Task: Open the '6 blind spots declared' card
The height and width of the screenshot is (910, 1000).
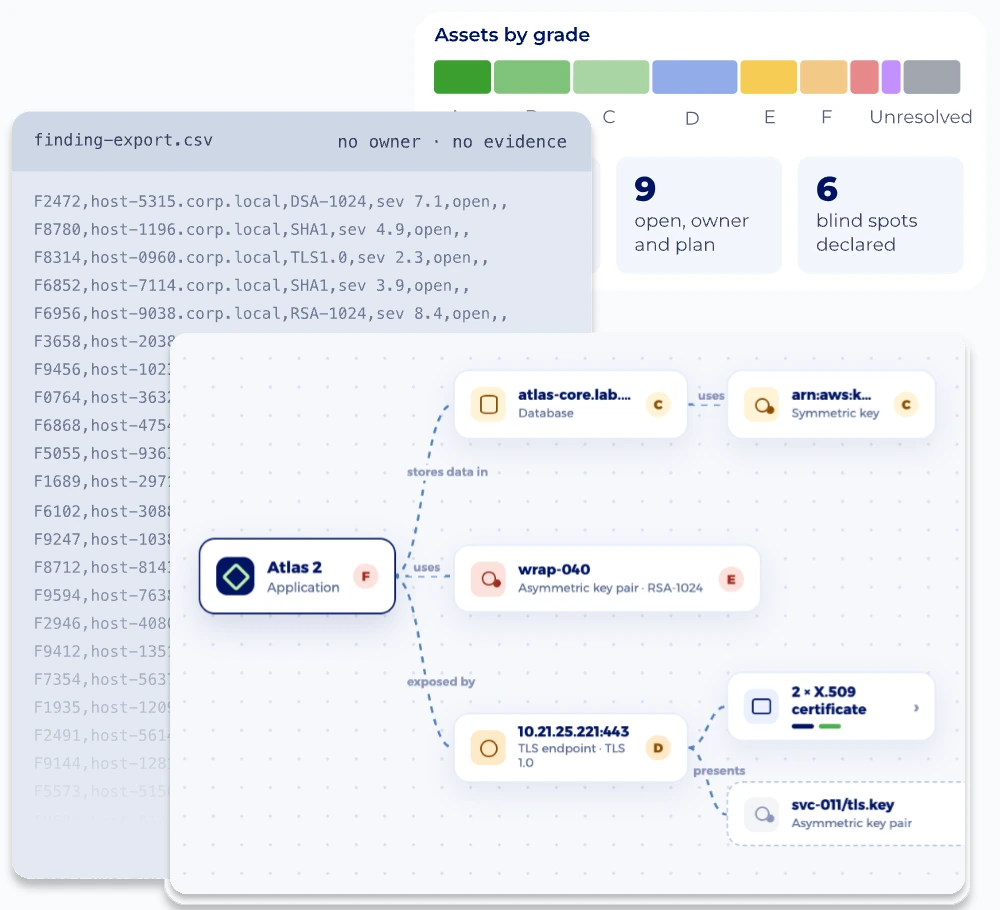Action: tap(880, 215)
